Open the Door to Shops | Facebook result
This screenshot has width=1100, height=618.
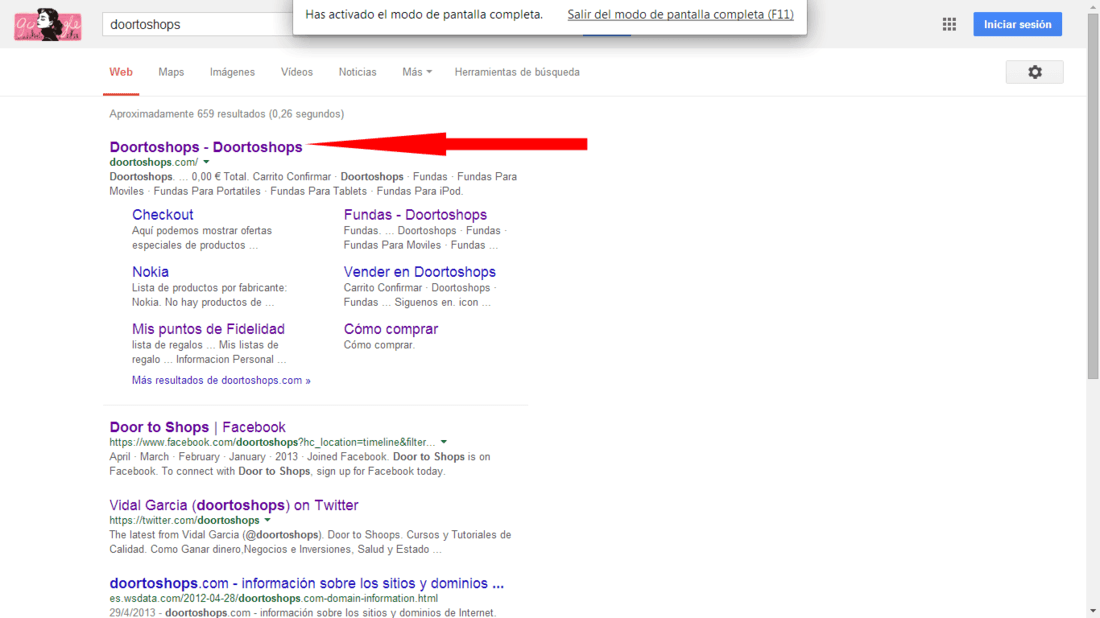pyautogui.click(x=197, y=426)
